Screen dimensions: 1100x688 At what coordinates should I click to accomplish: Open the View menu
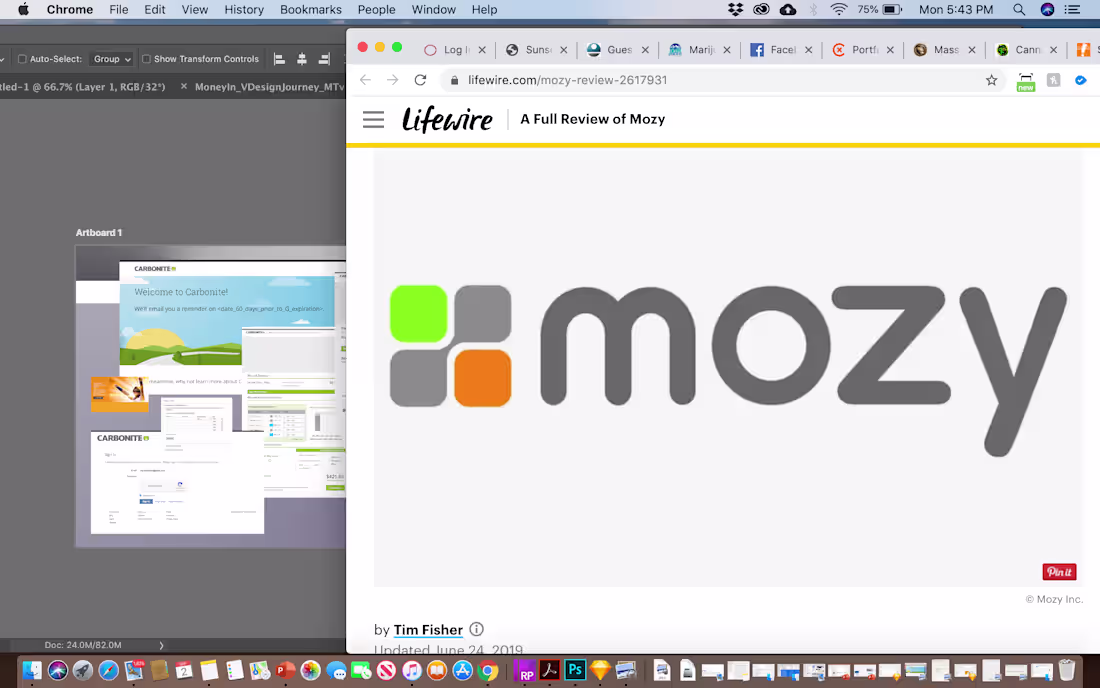tap(194, 9)
